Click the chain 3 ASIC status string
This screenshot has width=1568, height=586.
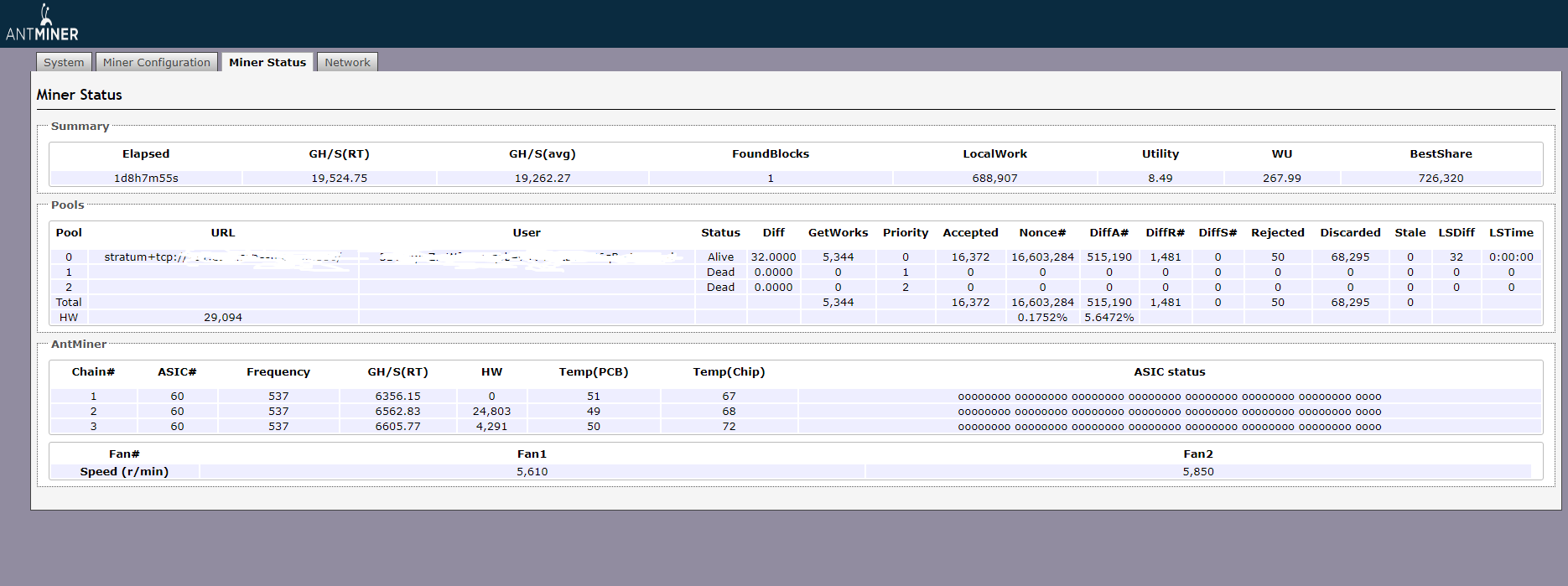[x=1170, y=427]
